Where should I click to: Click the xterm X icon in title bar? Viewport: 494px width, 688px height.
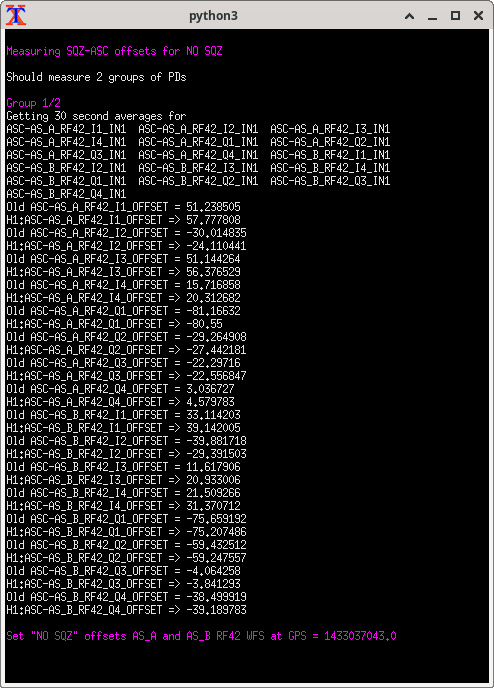pyautogui.click(x=16, y=15)
